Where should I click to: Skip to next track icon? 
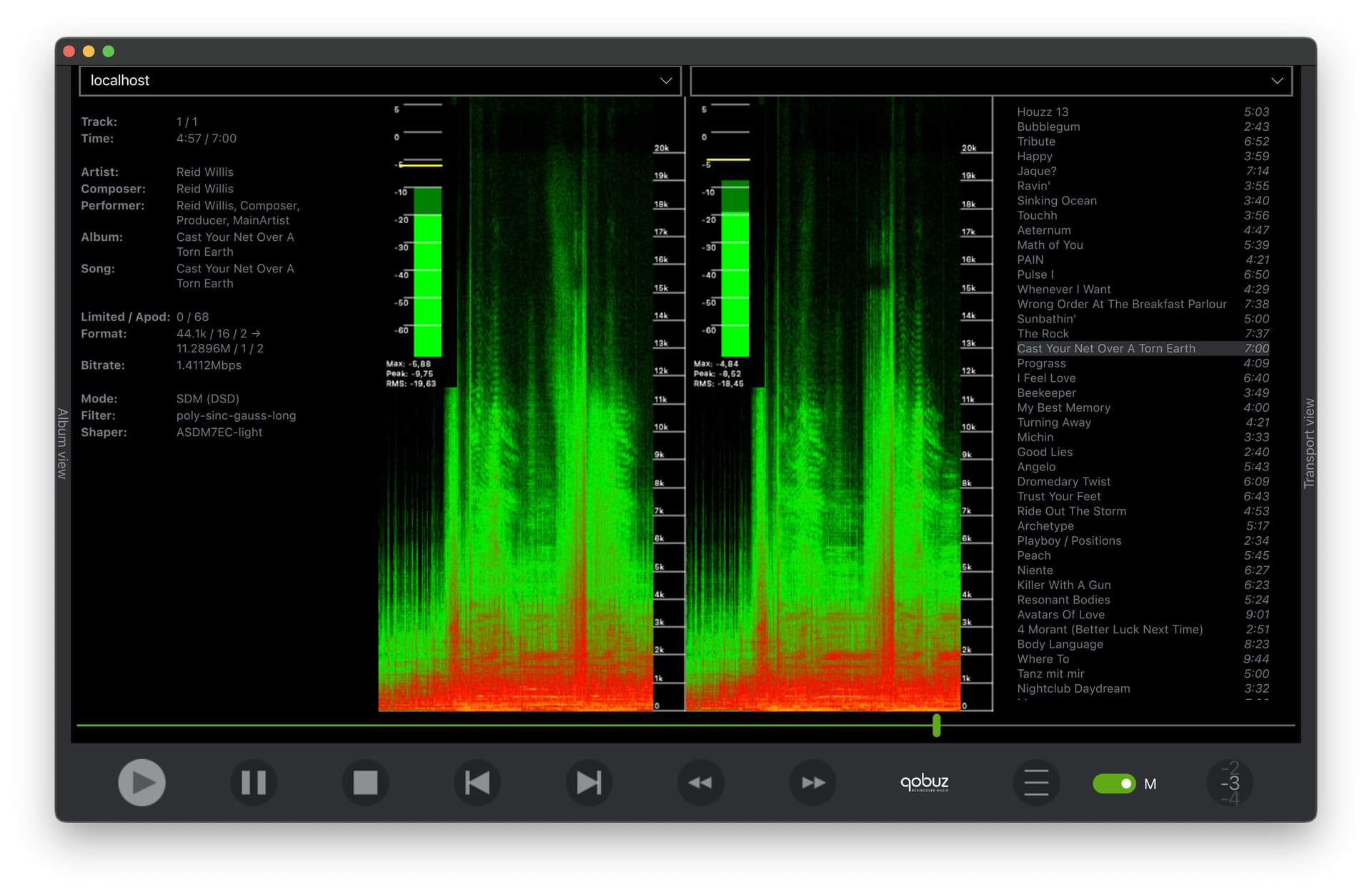click(x=589, y=783)
